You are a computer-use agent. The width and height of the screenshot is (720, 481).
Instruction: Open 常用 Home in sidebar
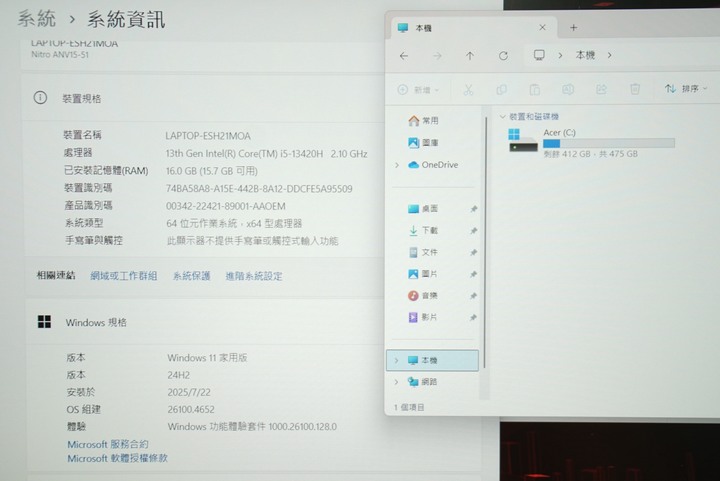tap(423, 121)
